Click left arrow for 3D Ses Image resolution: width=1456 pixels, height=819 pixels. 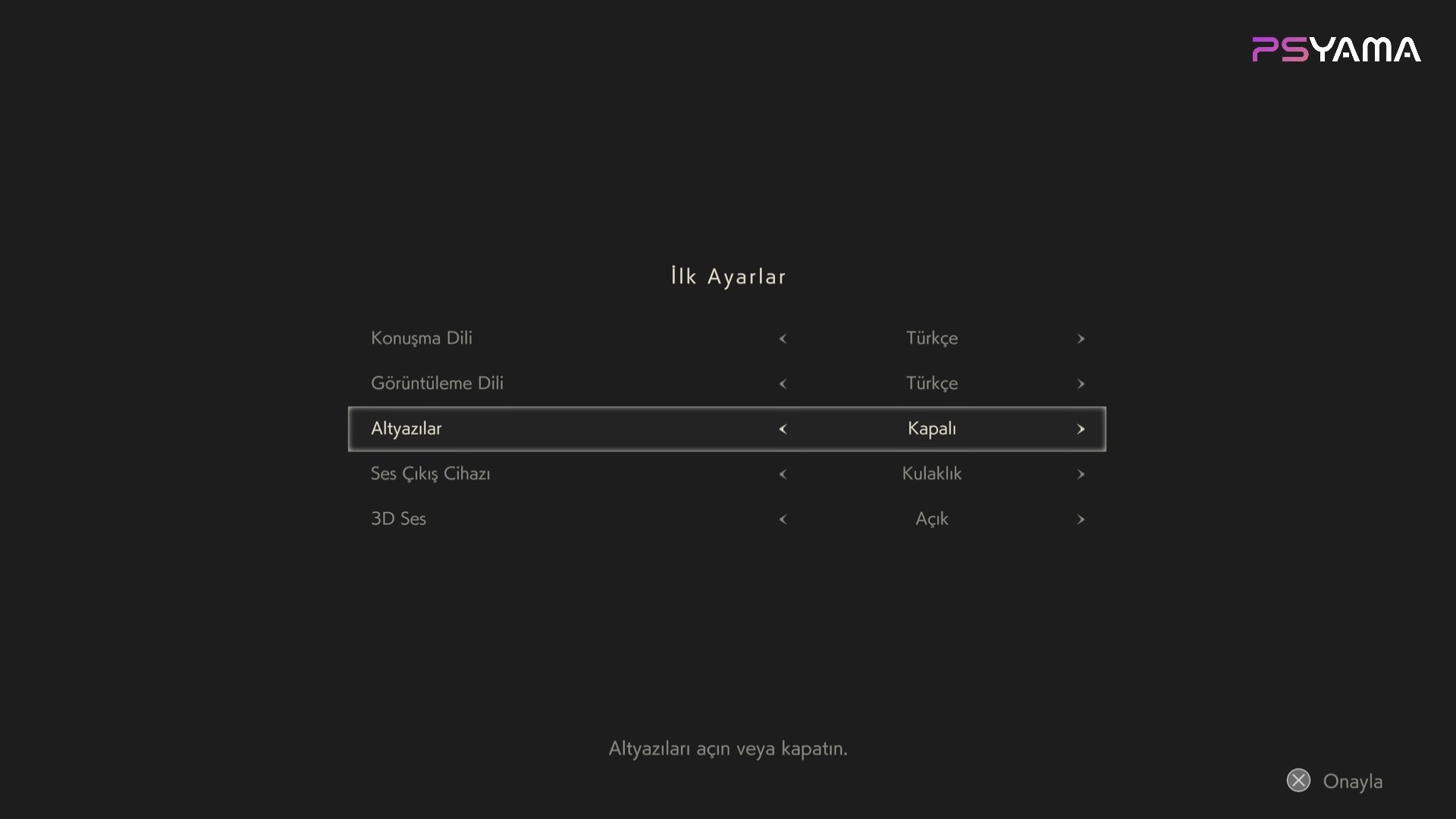(783, 519)
